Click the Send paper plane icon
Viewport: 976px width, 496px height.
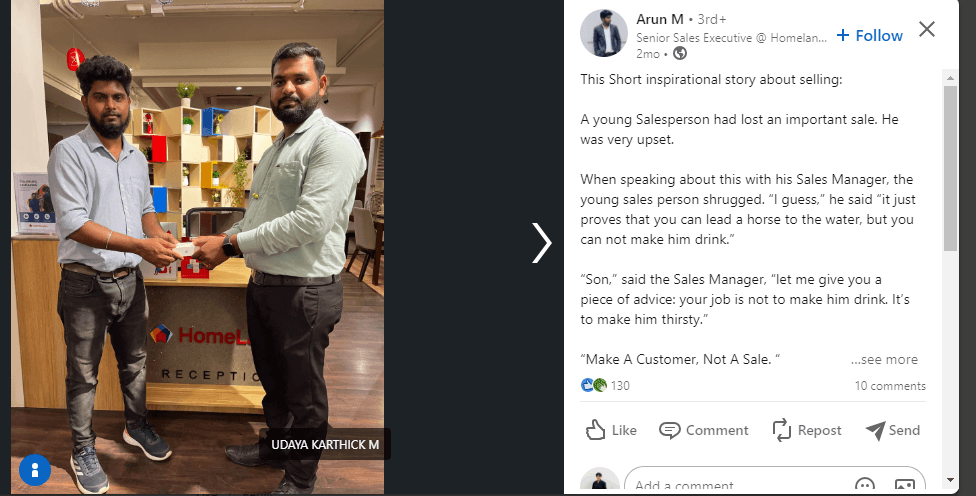point(875,430)
